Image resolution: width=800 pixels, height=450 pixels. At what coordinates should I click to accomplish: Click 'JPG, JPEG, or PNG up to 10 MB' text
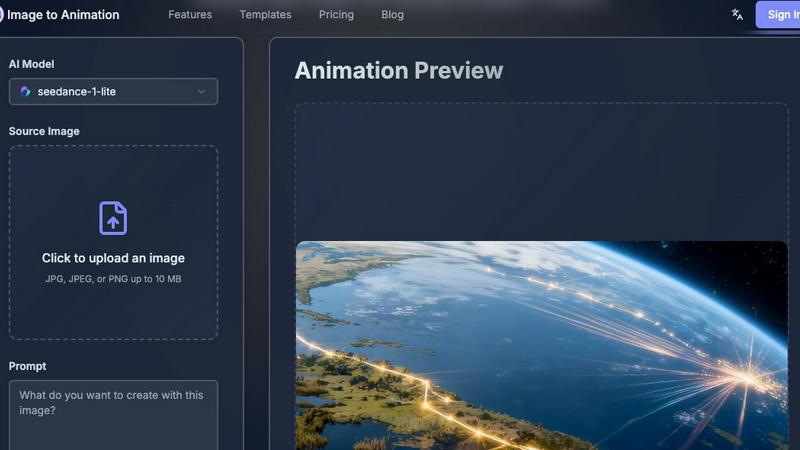point(113,279)
